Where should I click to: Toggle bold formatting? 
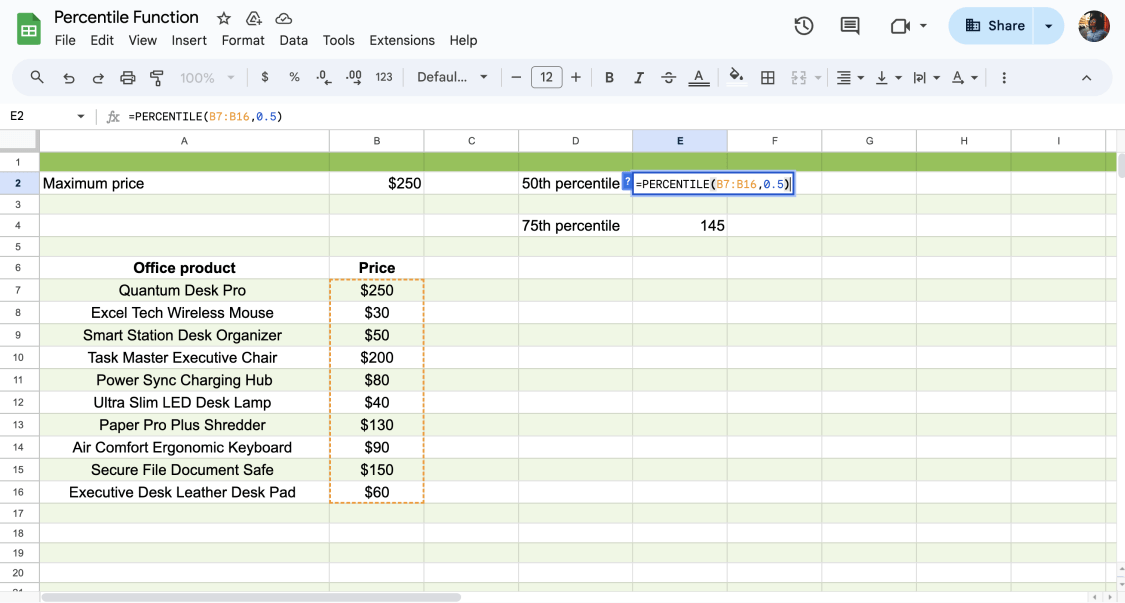(609, 77)
